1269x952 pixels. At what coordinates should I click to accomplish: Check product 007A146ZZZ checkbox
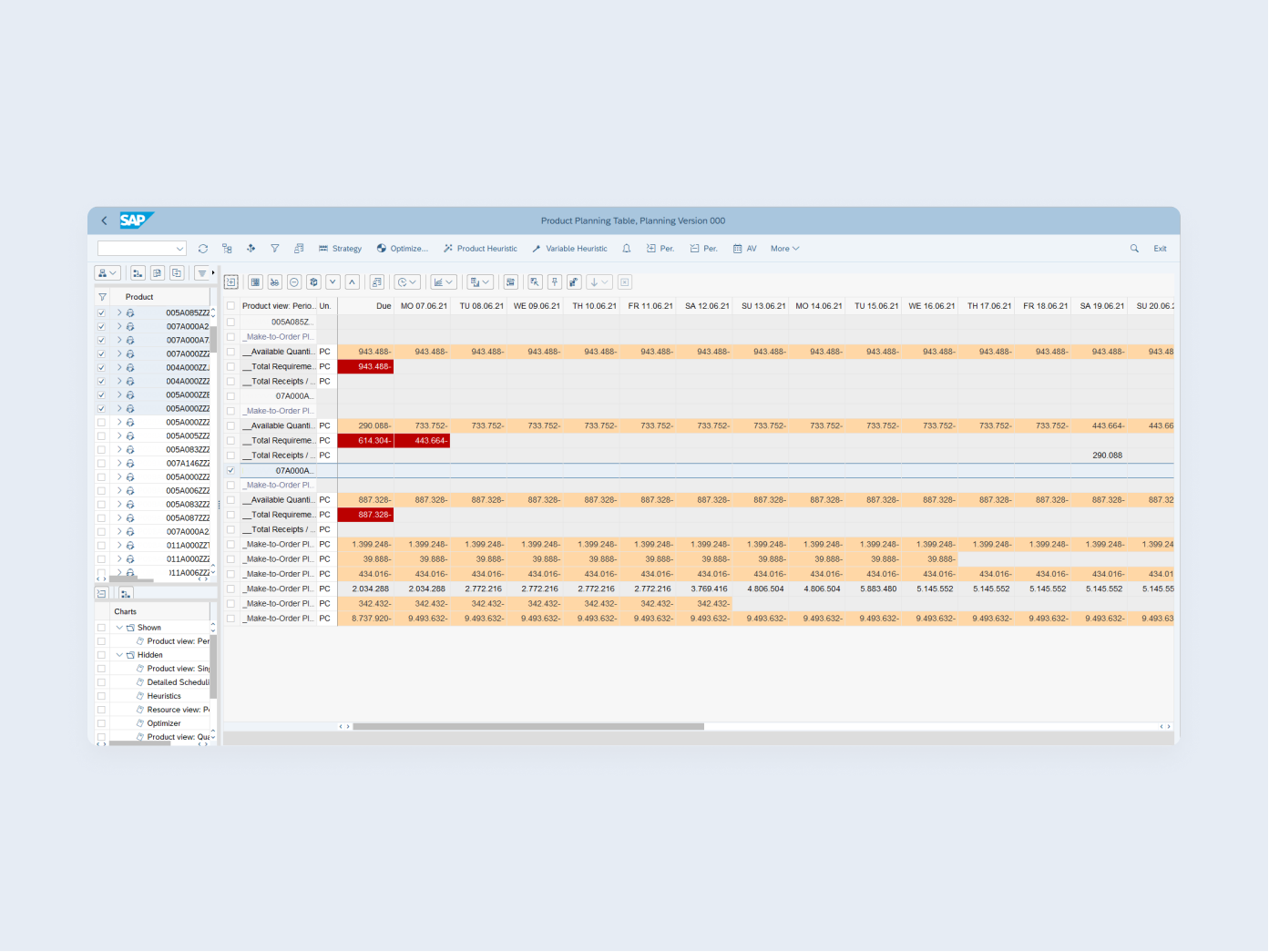101,463
